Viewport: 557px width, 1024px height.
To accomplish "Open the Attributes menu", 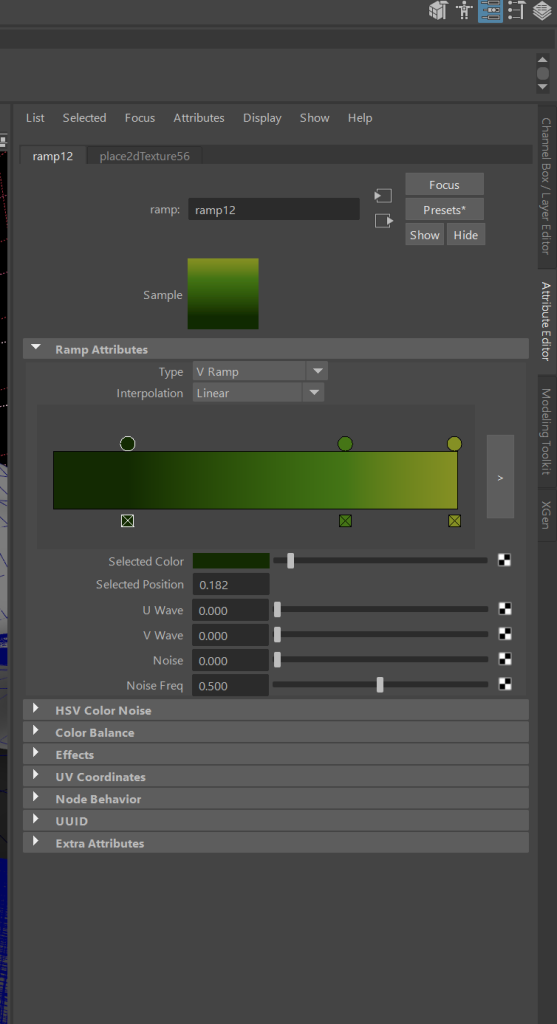I will tap(199, 118).
